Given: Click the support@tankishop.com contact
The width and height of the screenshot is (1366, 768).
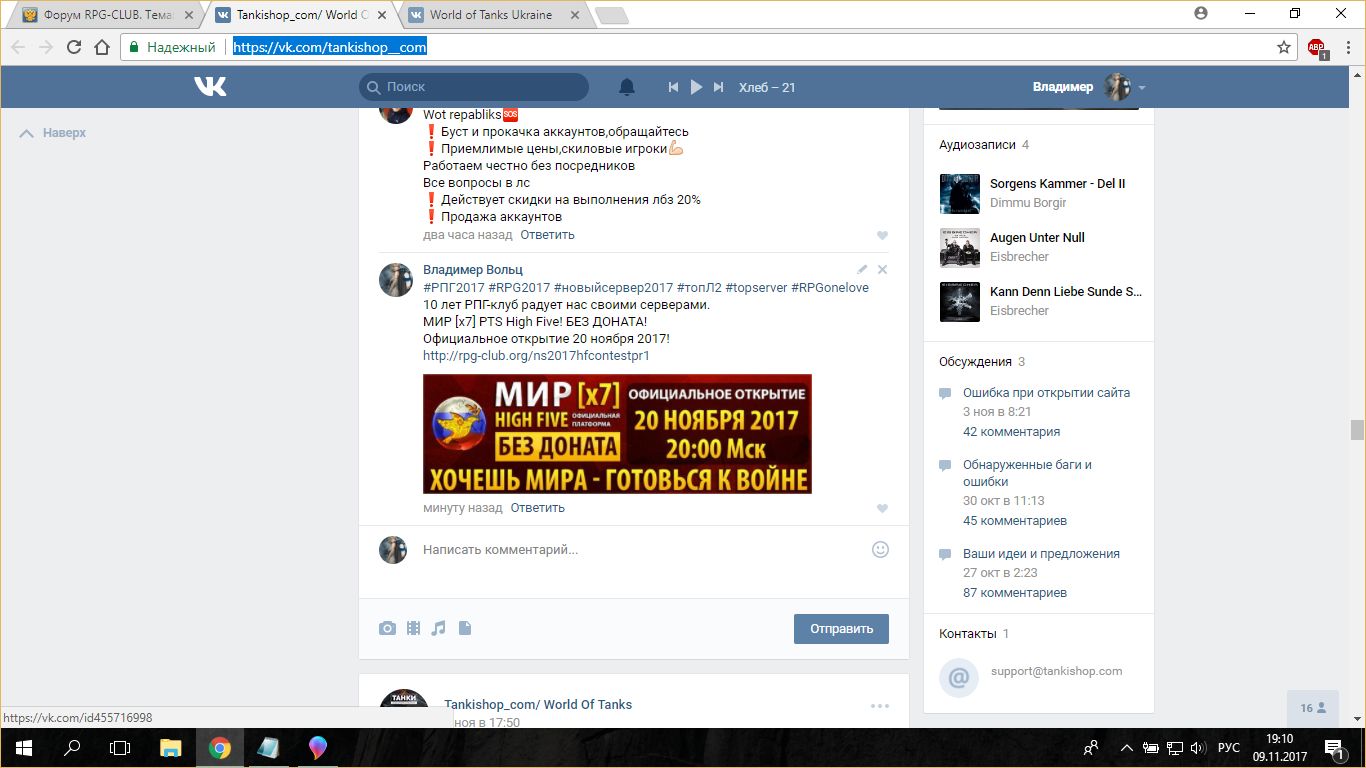Looking at the screenshot, I should point(1057,672).
